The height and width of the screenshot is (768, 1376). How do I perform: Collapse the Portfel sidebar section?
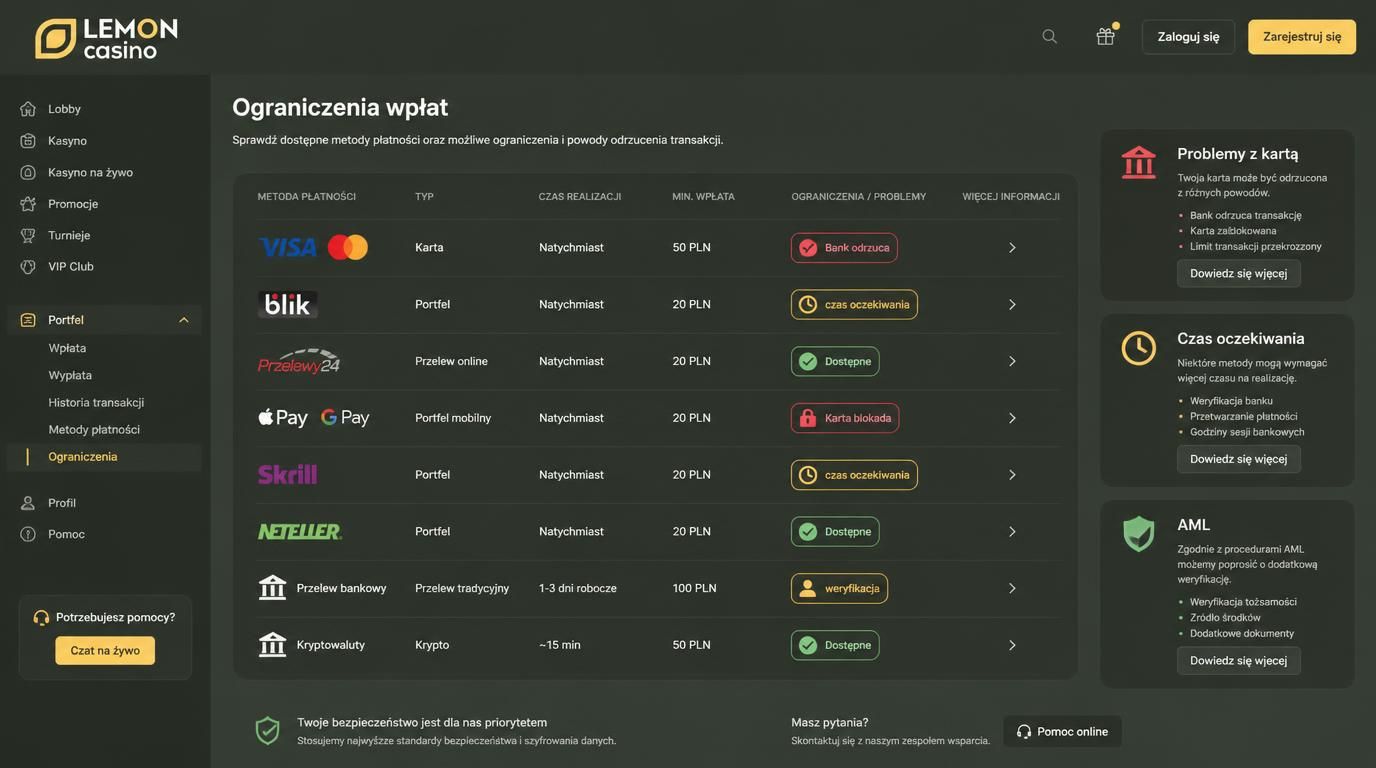click(x=184, y=320)
